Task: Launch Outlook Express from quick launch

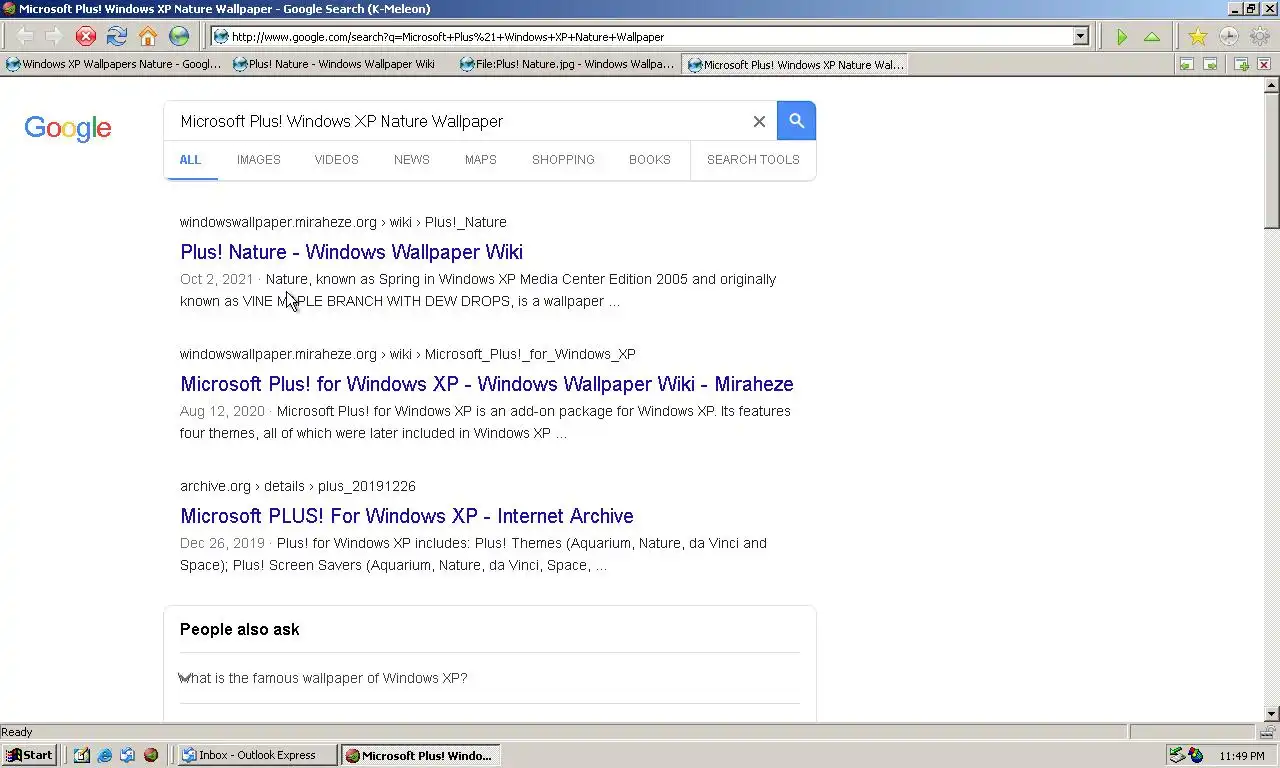Action: (128, 755)
